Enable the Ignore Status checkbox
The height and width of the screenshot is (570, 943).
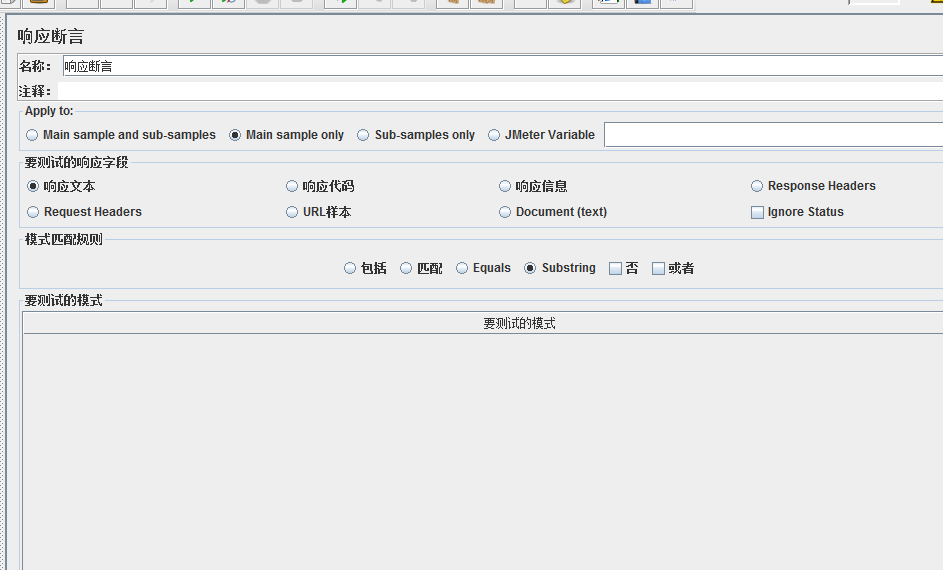click(758, 212)
